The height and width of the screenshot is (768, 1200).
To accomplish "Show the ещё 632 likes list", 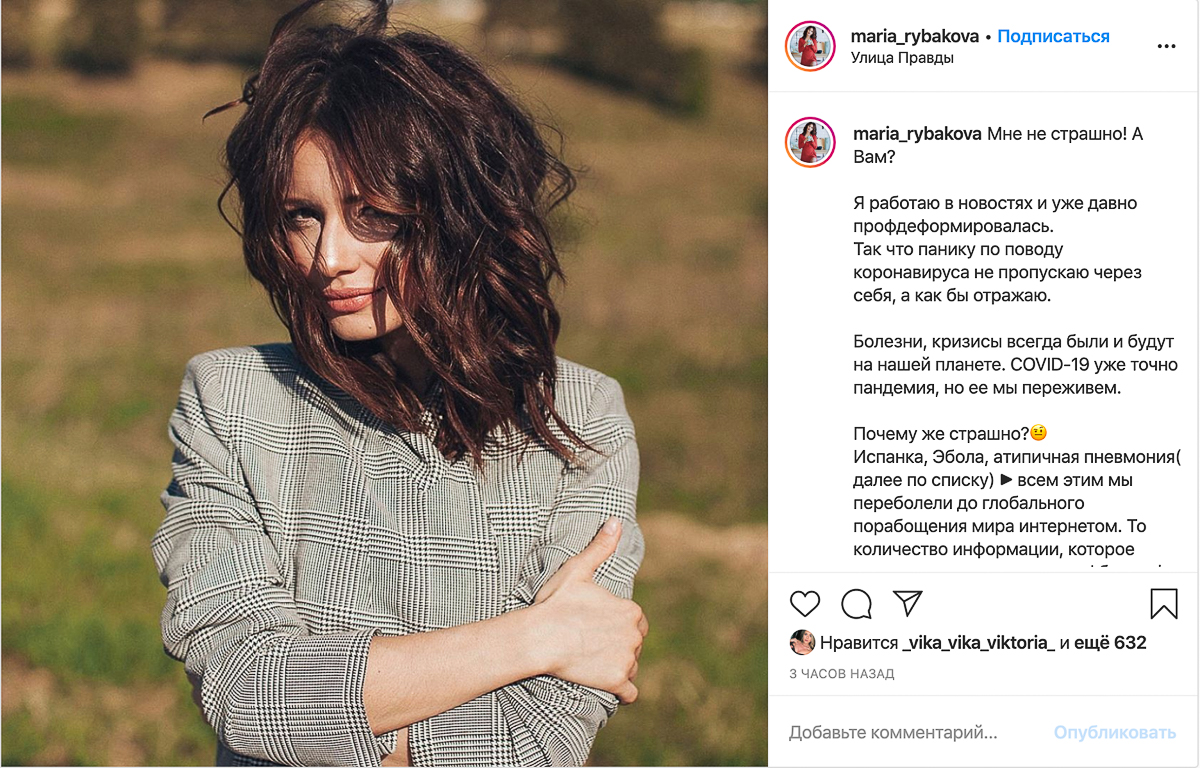I will (1111, 643).
